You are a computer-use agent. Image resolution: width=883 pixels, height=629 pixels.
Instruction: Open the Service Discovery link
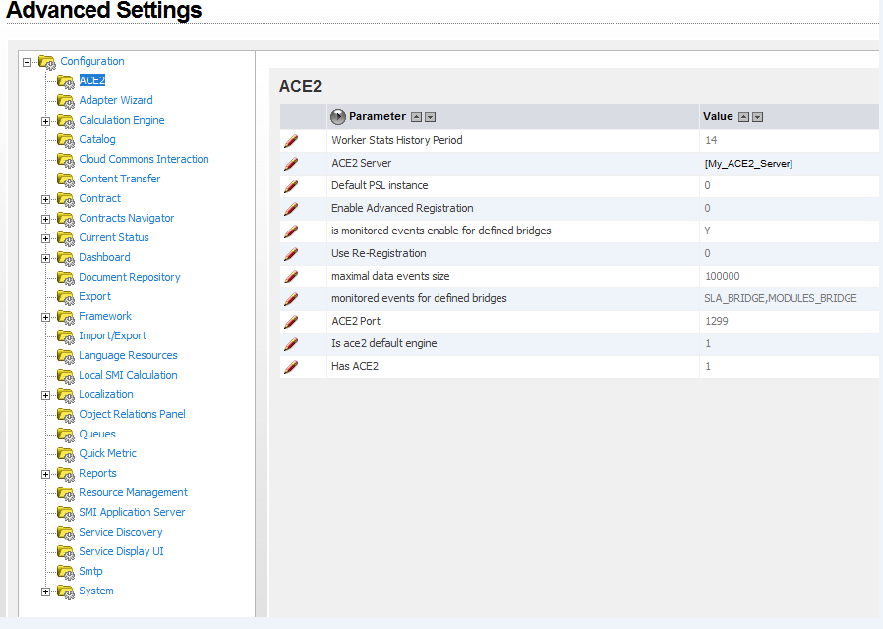pyautogui.click(x=121, y=532)
